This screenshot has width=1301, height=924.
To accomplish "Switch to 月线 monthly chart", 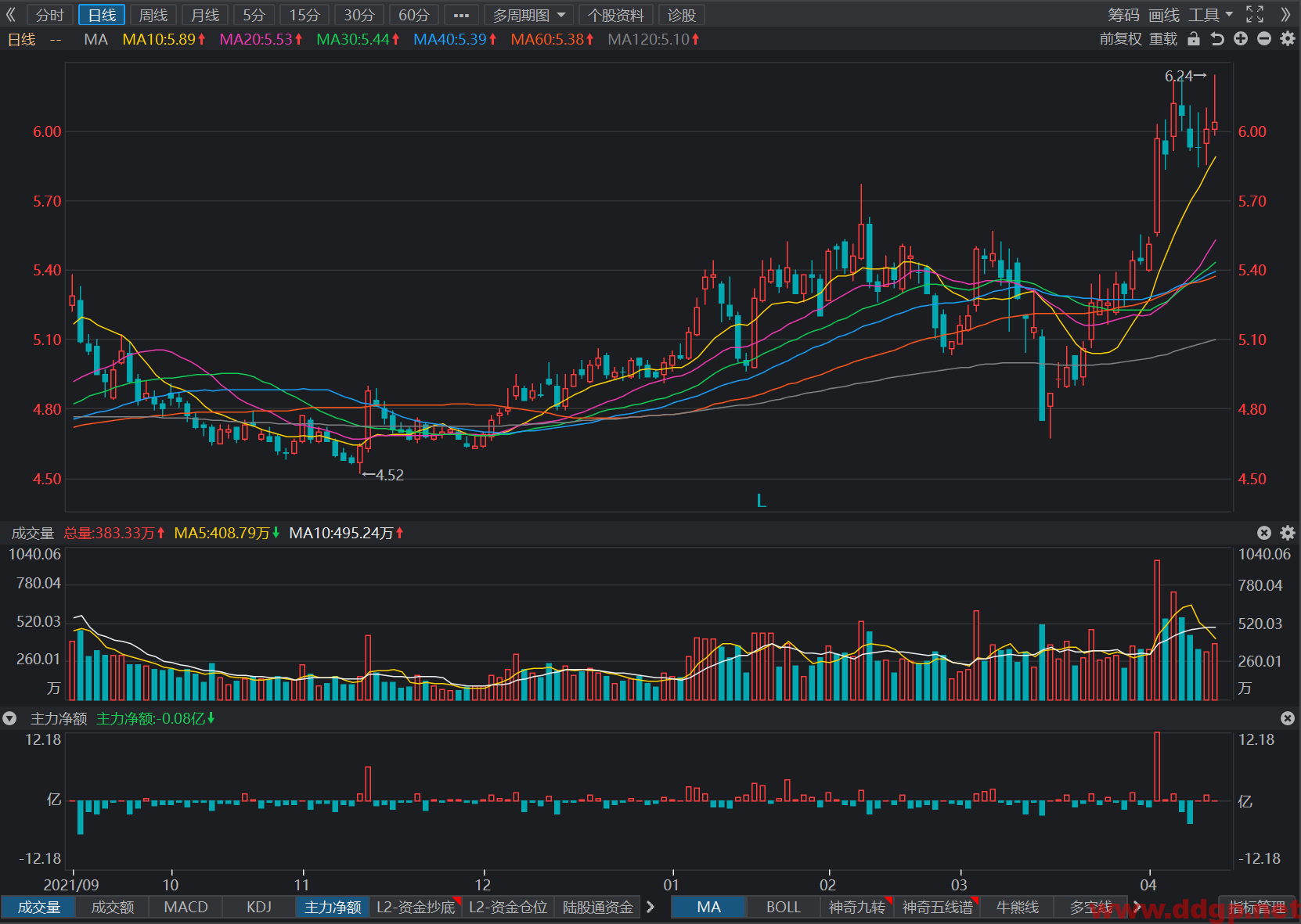I will click(x=205, y=15).
